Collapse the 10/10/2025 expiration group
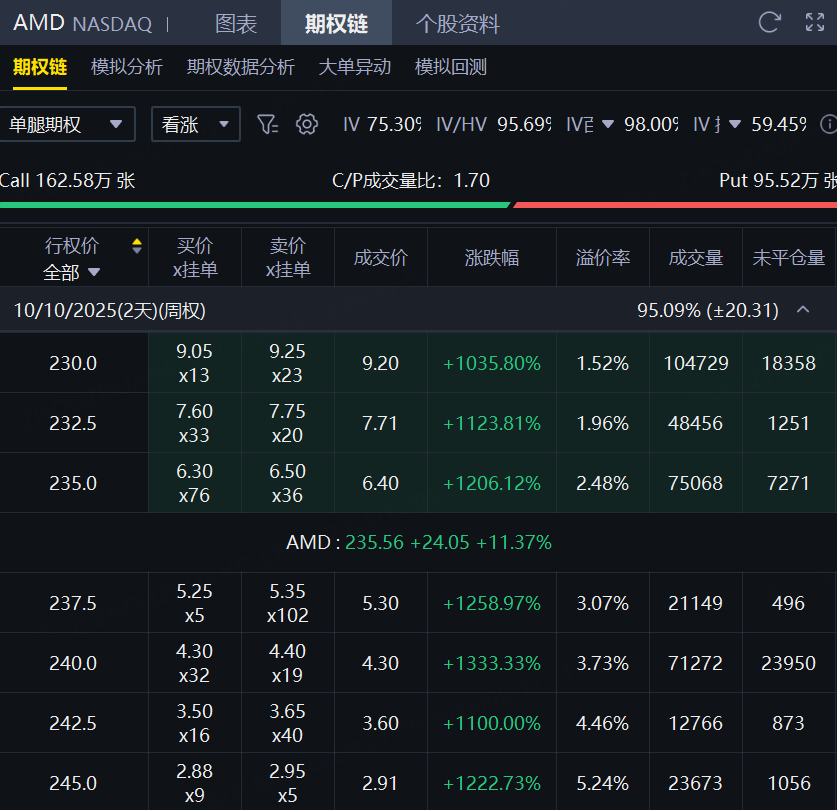Screen dimensions: 837x810 coord(802,310)
